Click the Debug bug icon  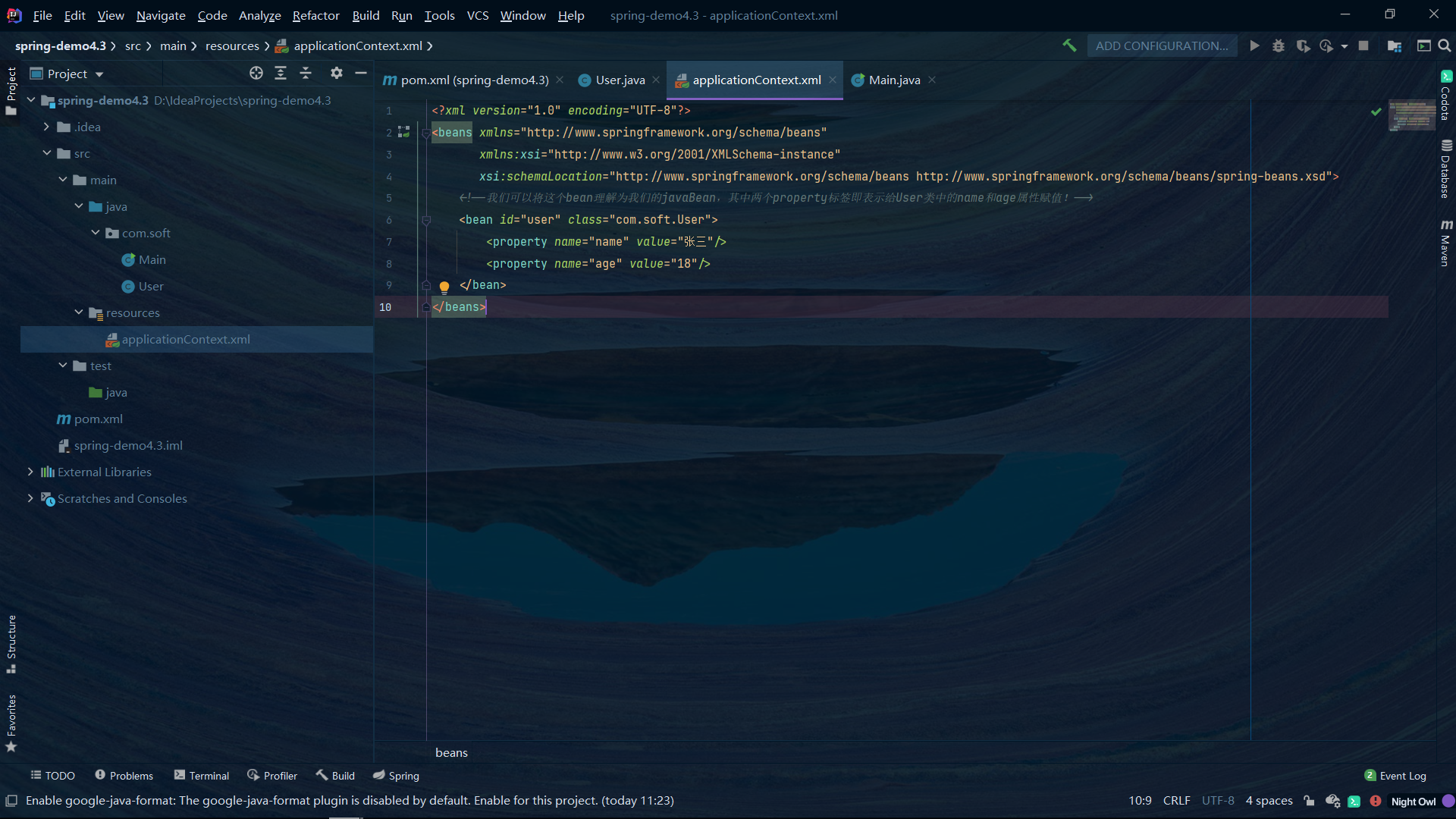[x=1279, y=45]
